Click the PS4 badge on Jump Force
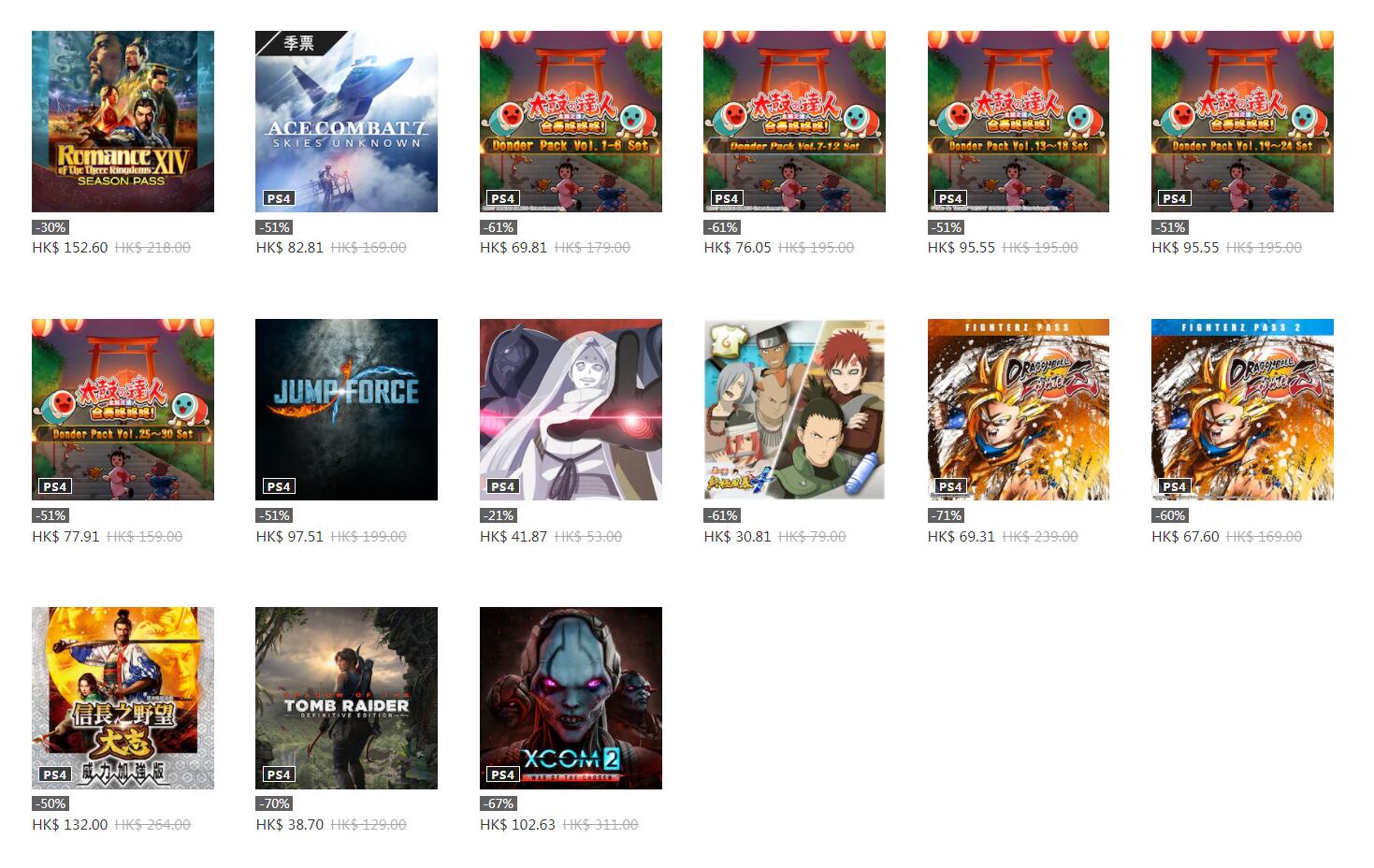The width and height of the screenshot is (1374, 868). [x=278, y=486]
